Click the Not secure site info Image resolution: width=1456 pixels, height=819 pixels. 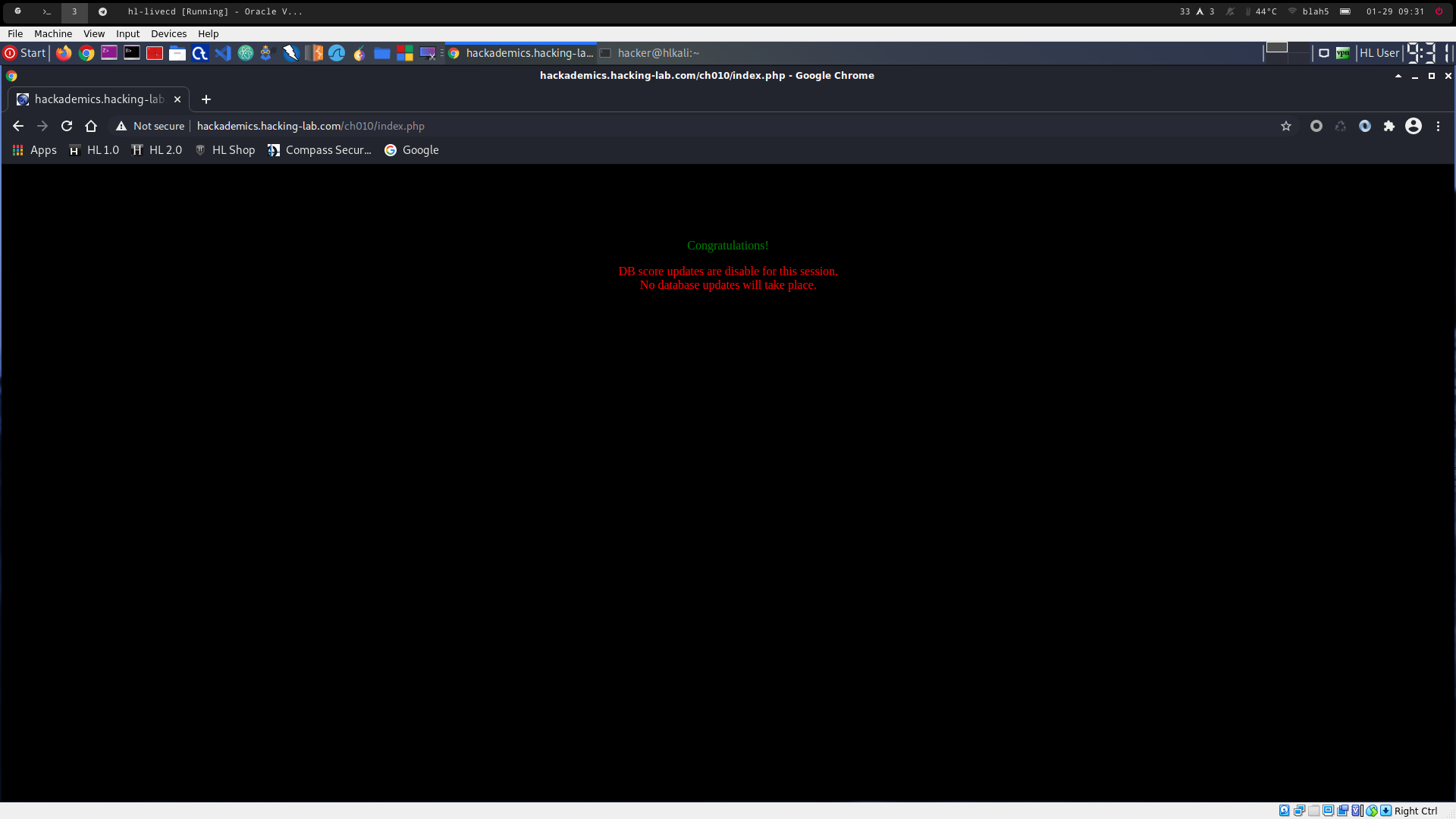pyautogui.click(x=150, y=126)
